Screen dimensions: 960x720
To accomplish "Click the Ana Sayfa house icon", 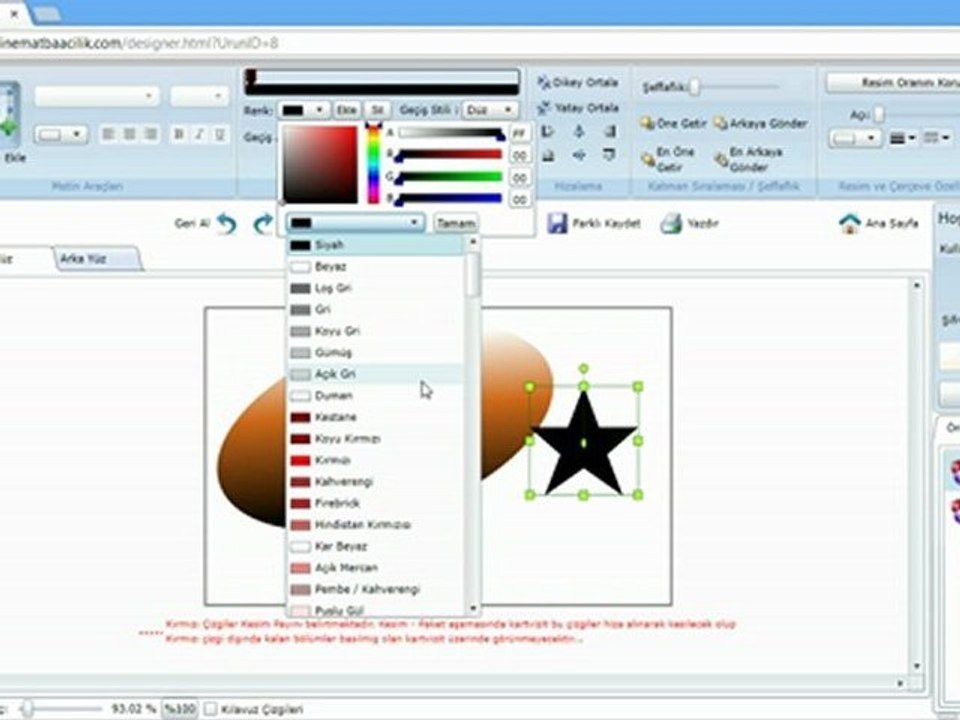I will click(849, 223).
